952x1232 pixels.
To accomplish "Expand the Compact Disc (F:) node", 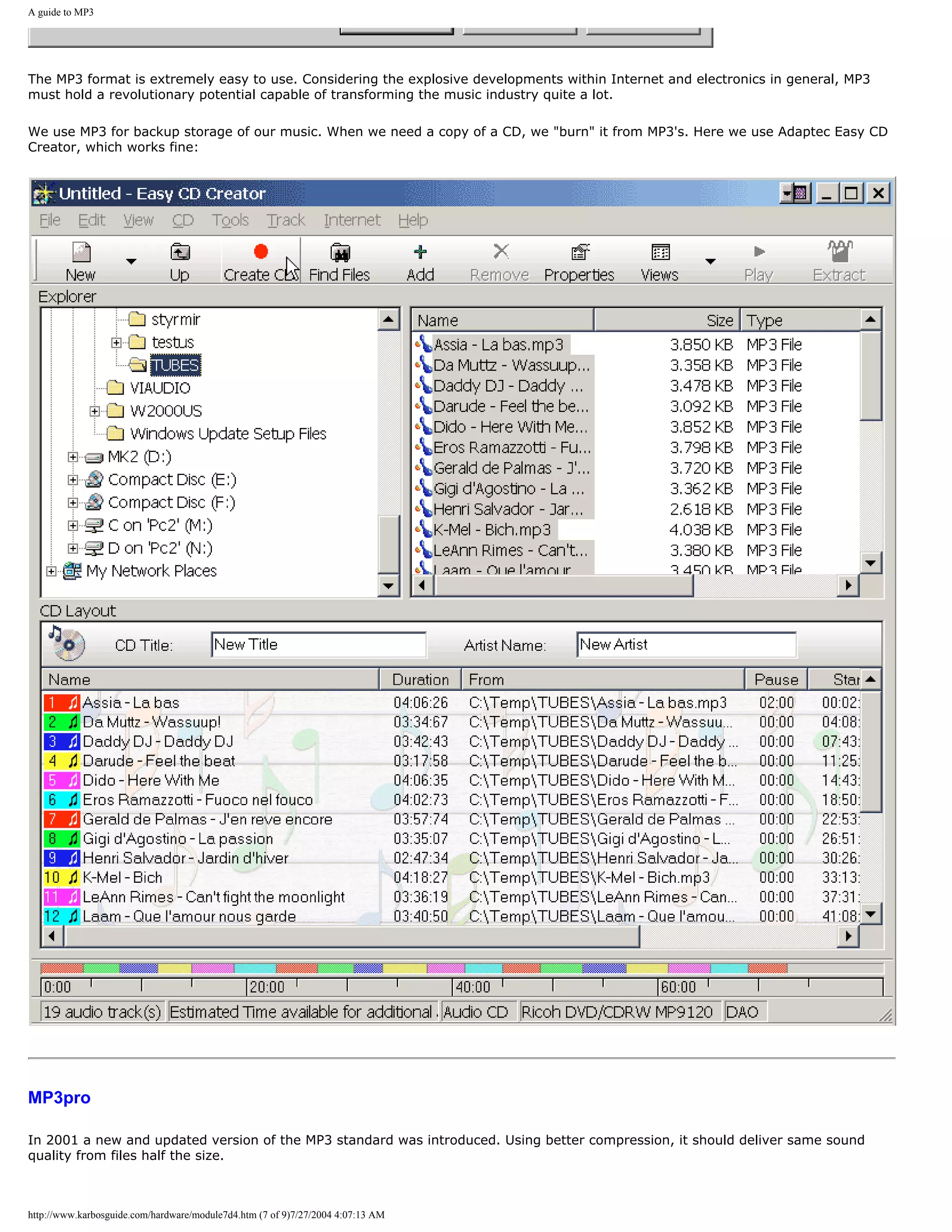I will coord(73,503).
